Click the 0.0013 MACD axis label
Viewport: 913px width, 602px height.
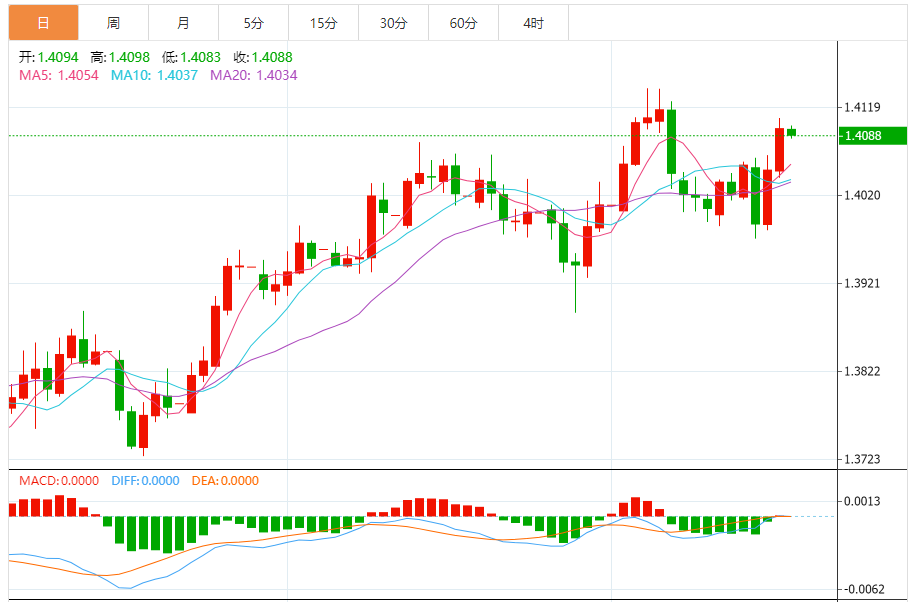[862, 501]
